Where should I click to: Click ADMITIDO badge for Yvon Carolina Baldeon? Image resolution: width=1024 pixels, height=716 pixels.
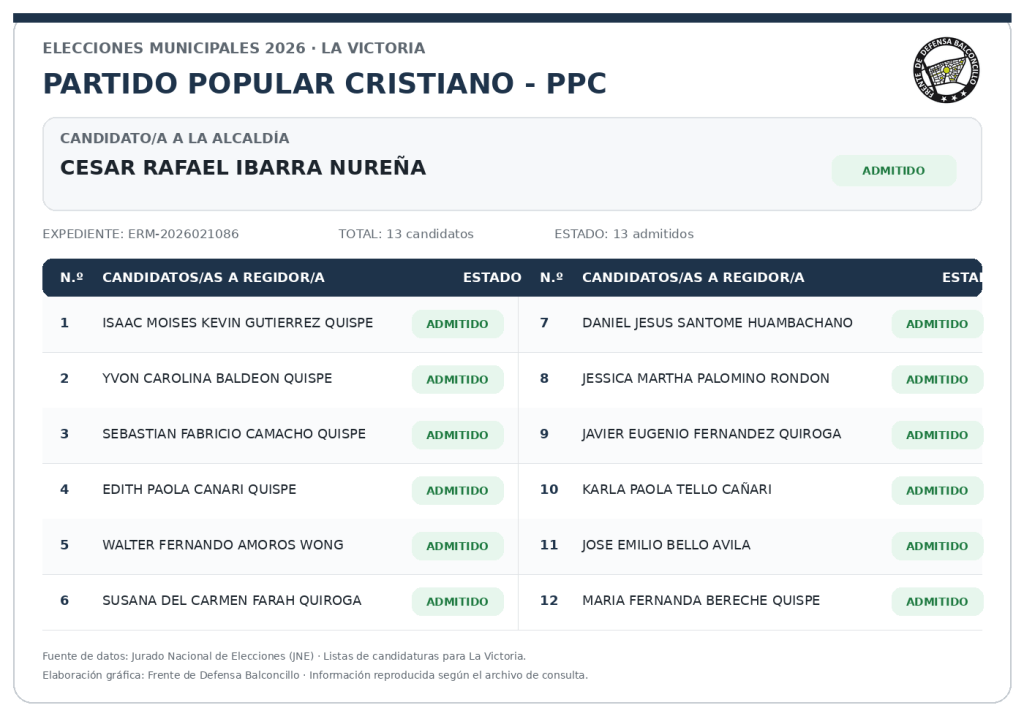pos(457,380)
